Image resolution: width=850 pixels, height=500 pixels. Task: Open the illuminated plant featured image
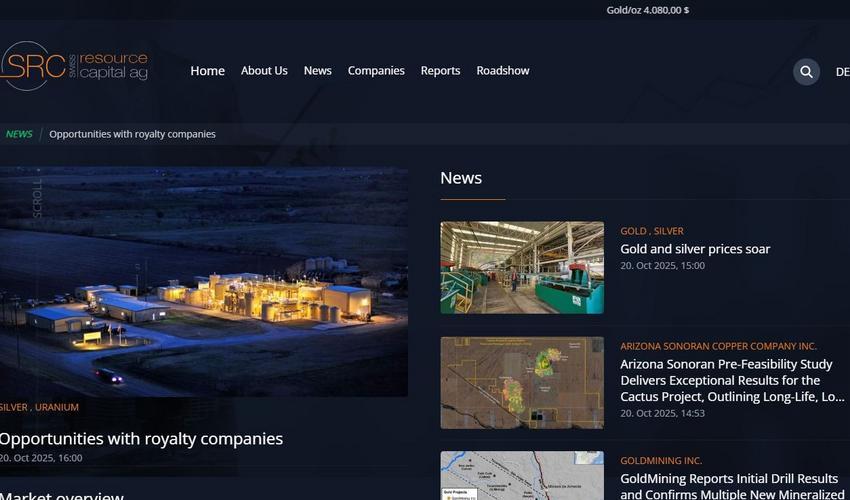(204, 281)
